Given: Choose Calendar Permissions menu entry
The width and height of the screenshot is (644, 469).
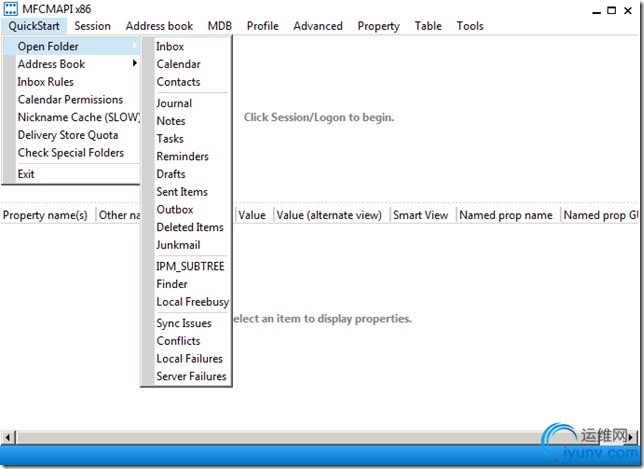Looking at the screenshot, I should pyautogui.click(x=72, y=99).
